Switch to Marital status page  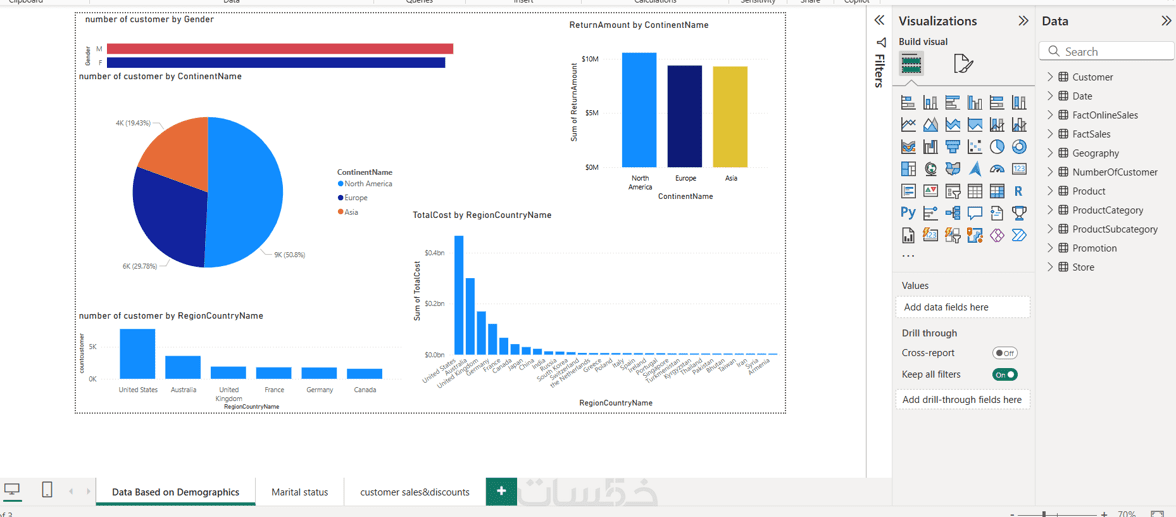[x=300, y=492]
